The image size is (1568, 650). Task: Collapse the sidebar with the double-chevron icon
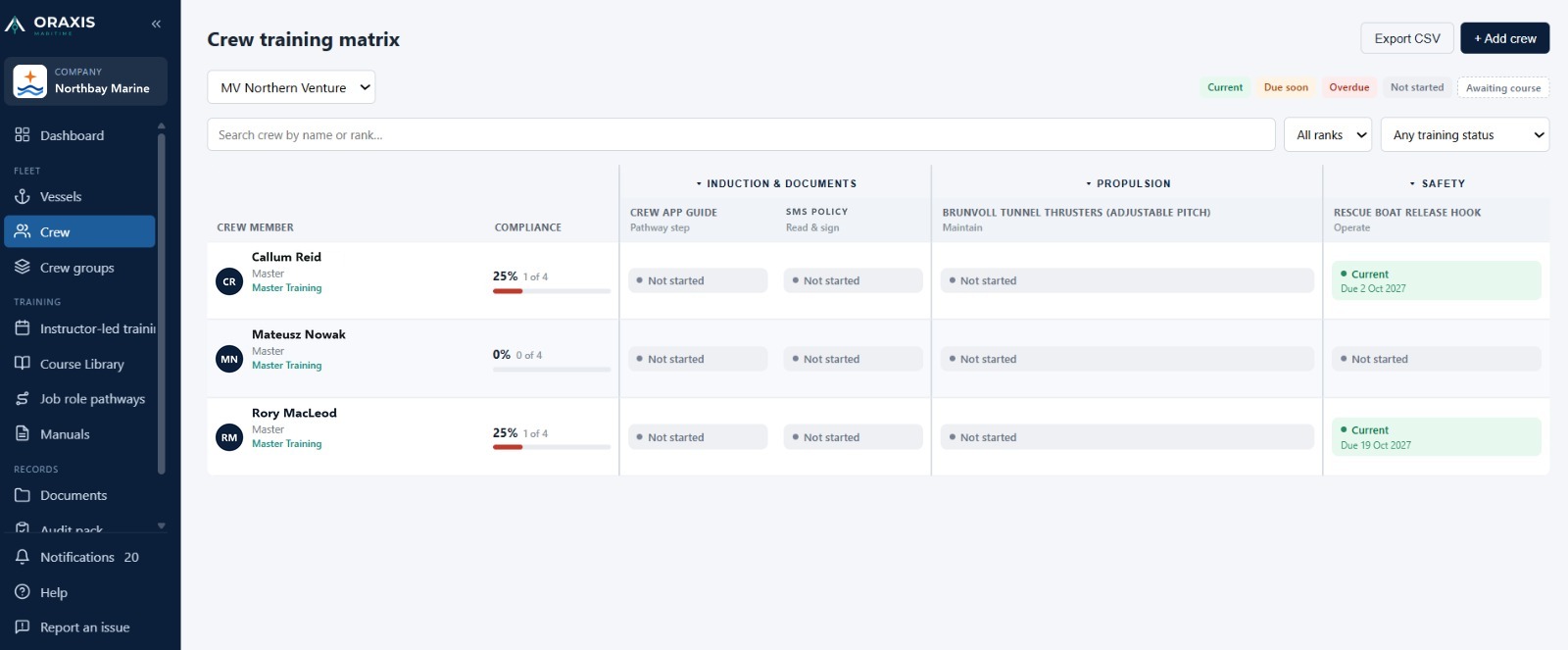tap(156, 24)
